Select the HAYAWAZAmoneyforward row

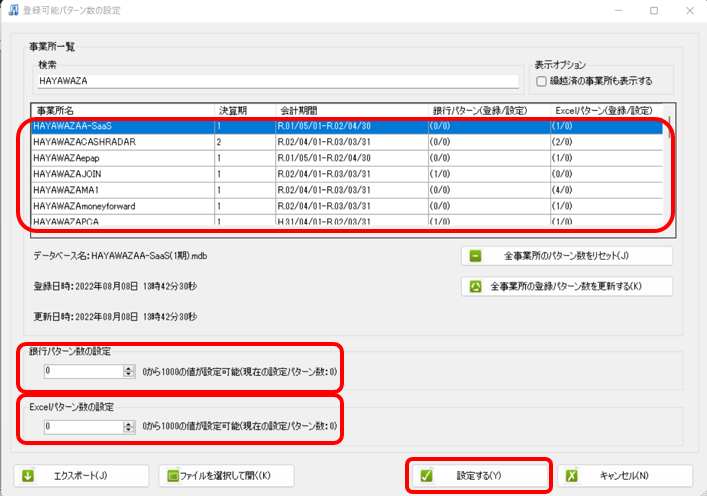pos(347,207)
